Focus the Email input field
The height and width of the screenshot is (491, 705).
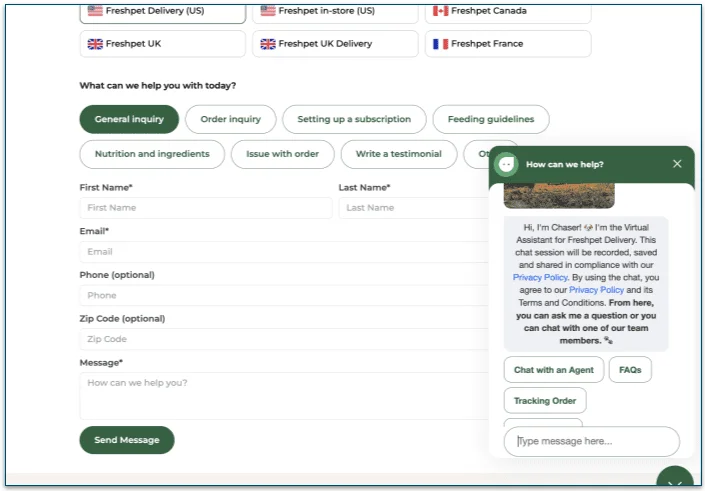[x=284, y=252]
